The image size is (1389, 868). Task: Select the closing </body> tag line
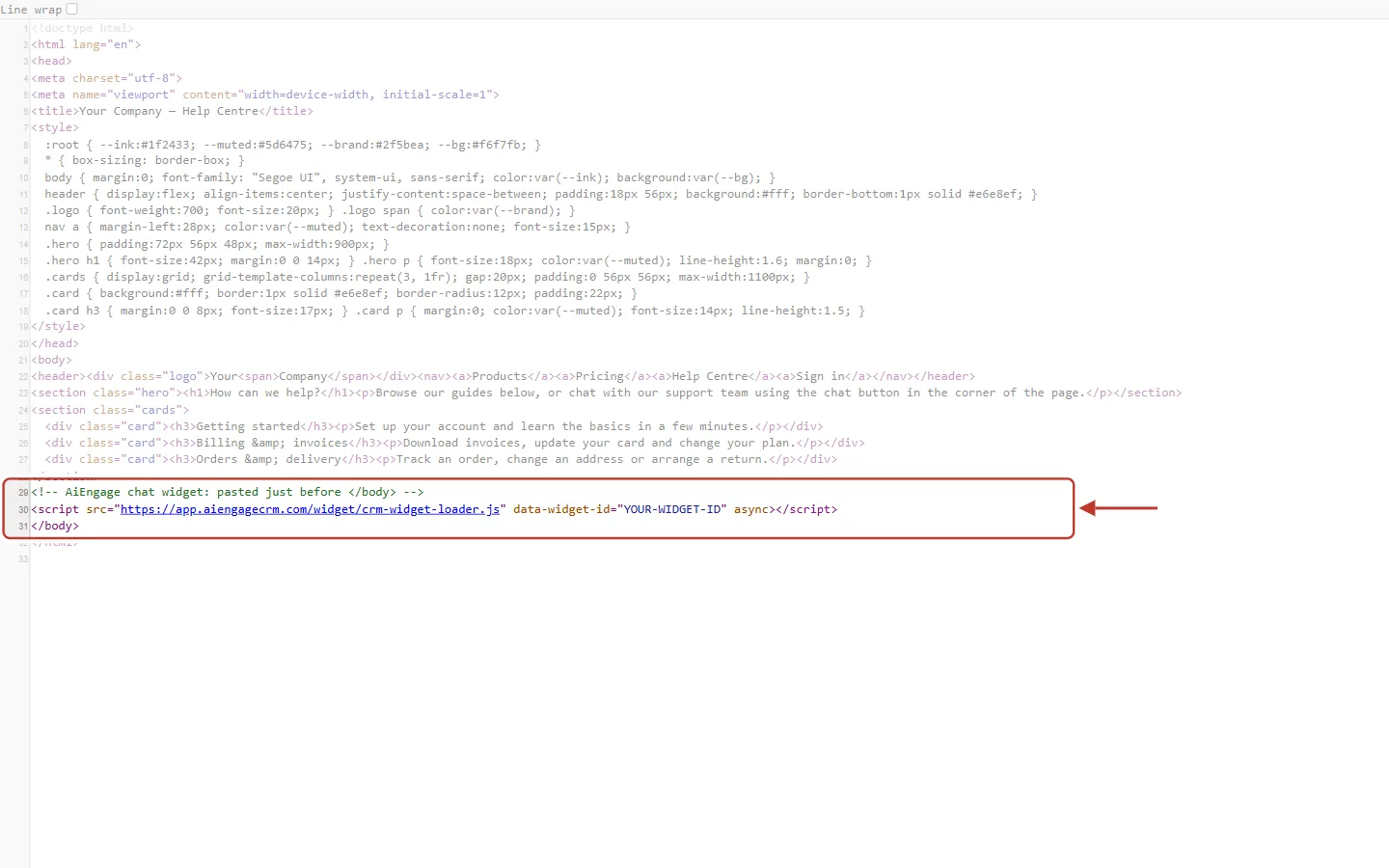point(55,526)
